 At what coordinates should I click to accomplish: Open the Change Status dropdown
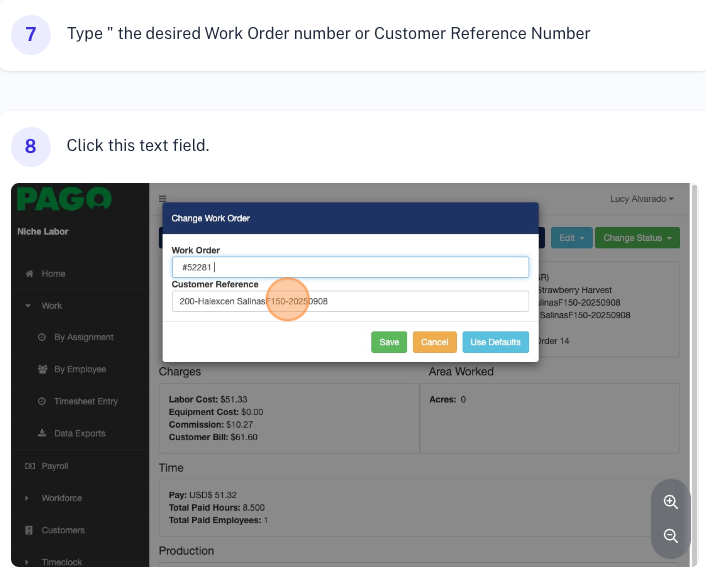(639, 238)
